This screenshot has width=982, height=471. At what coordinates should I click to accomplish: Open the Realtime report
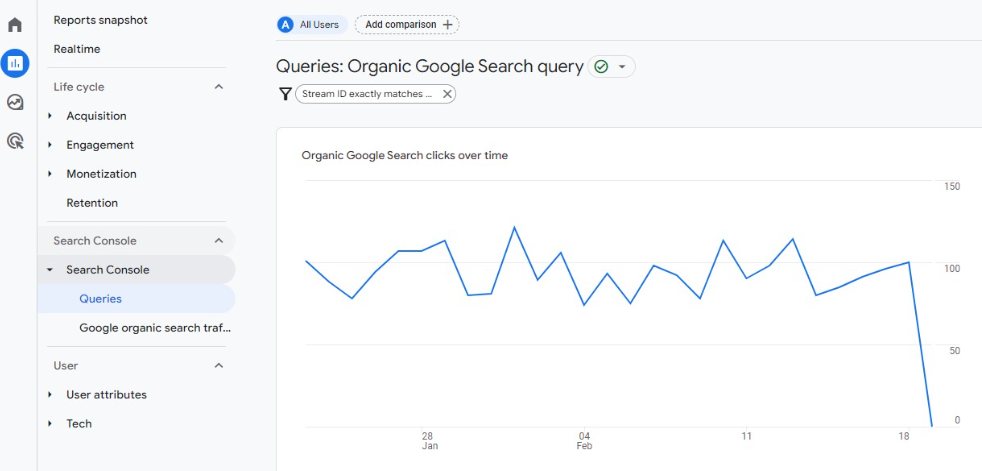click(77, 49)
